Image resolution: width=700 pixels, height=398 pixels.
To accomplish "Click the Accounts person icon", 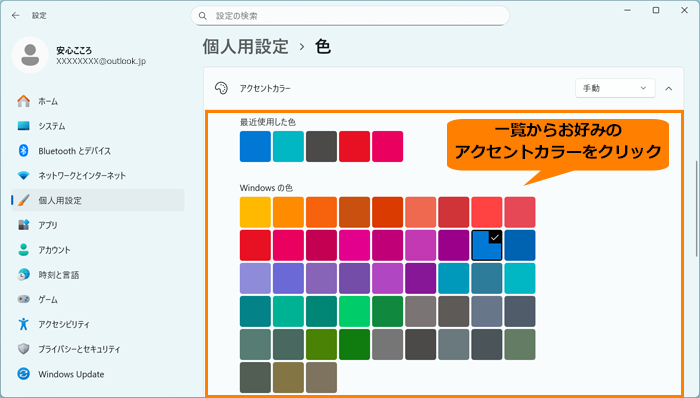I will point(24,250).
